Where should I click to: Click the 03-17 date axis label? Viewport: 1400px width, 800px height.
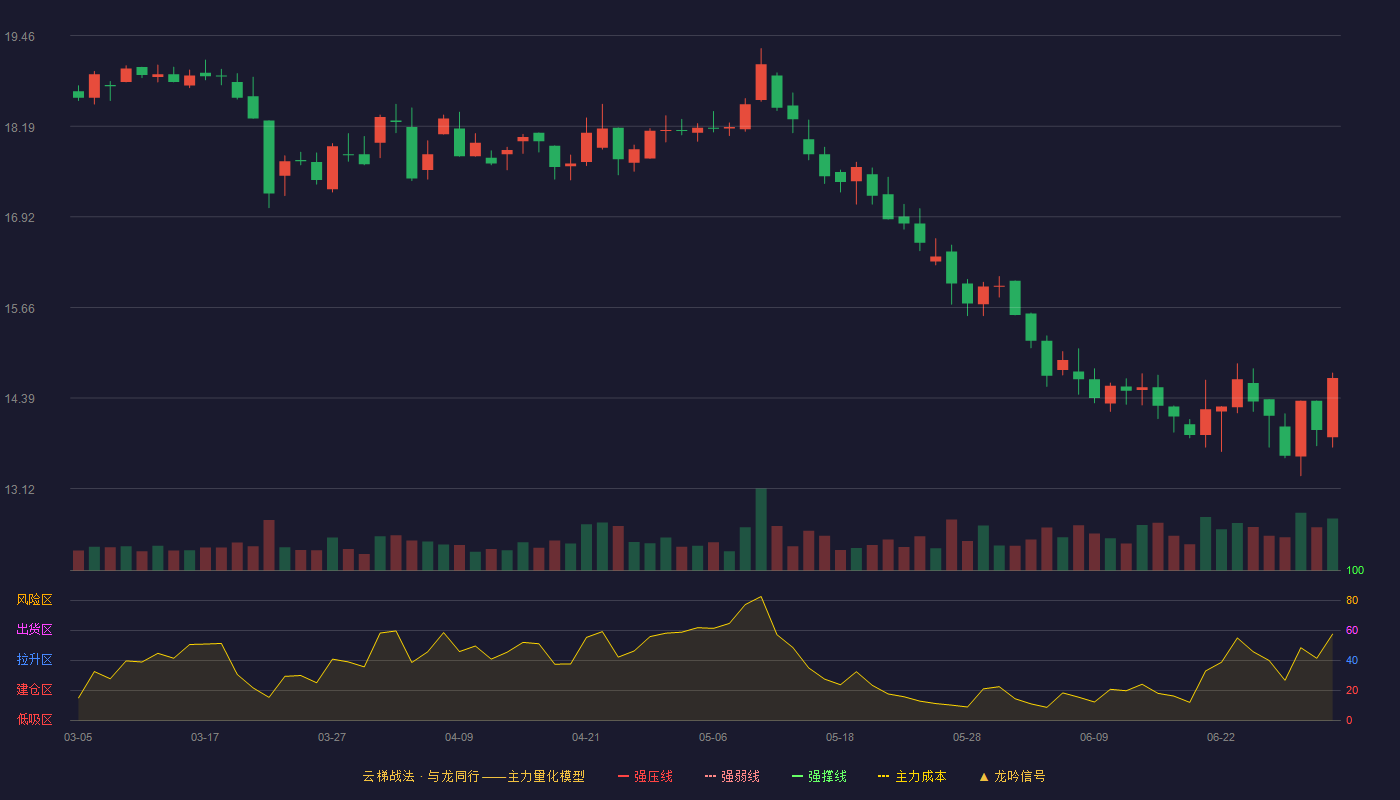tap(205, 737)
